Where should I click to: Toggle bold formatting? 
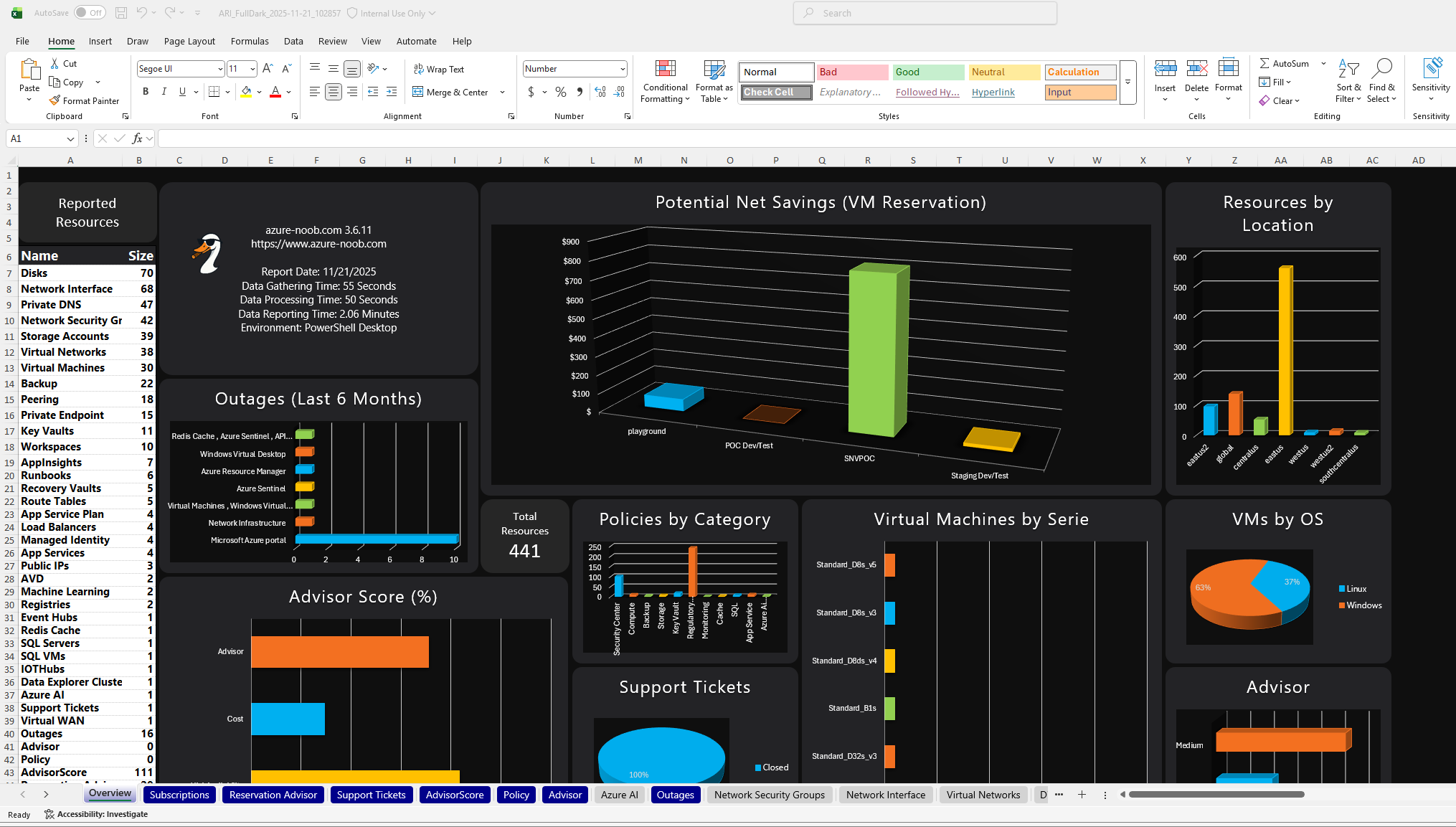pyautogui.click(x=146, y=91)
